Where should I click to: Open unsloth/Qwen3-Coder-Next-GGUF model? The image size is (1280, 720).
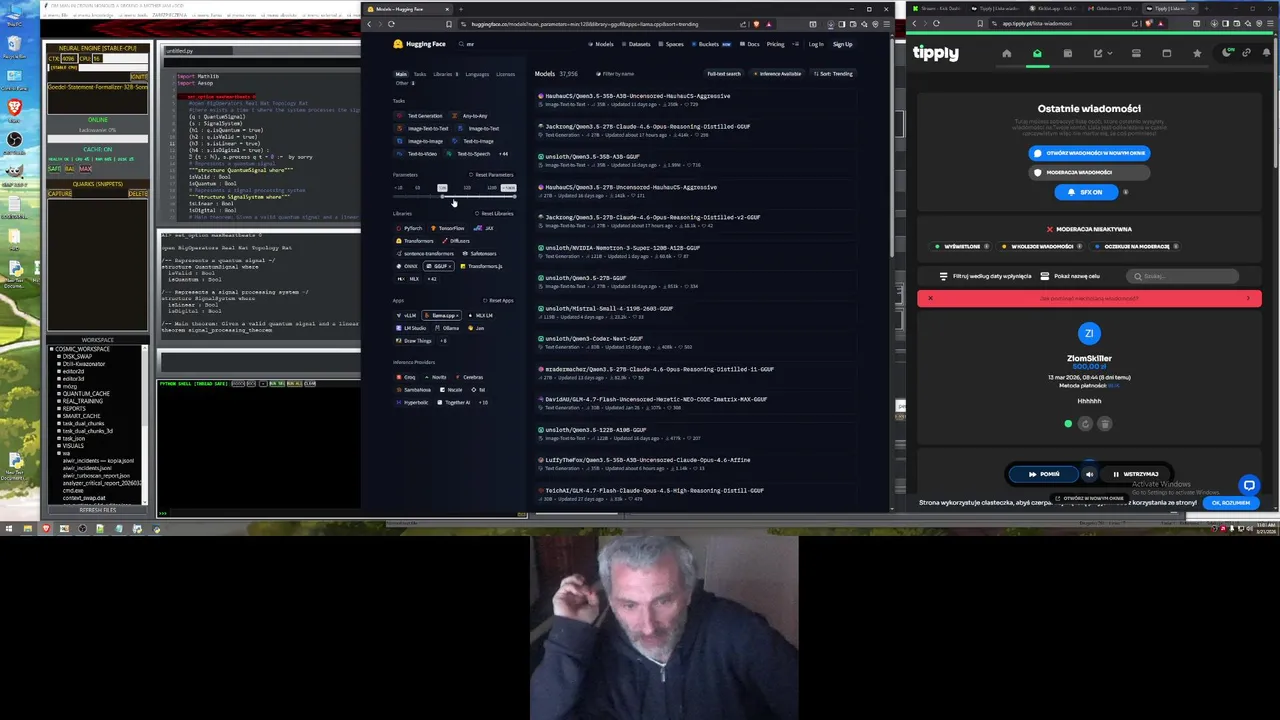coord(594,339)
